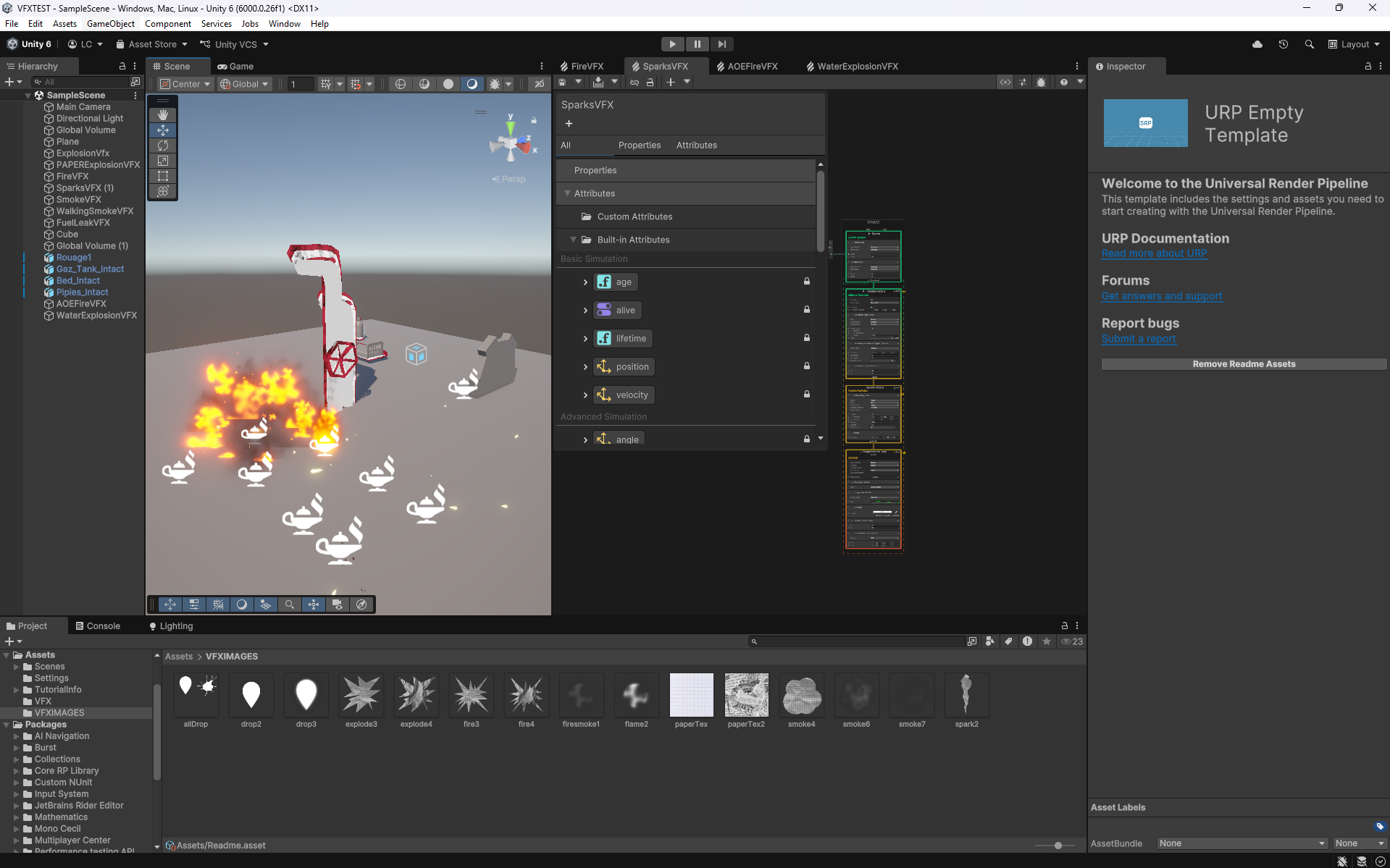
Task: Switch to the WaterExplosionVFX tab
Action: 853,66
